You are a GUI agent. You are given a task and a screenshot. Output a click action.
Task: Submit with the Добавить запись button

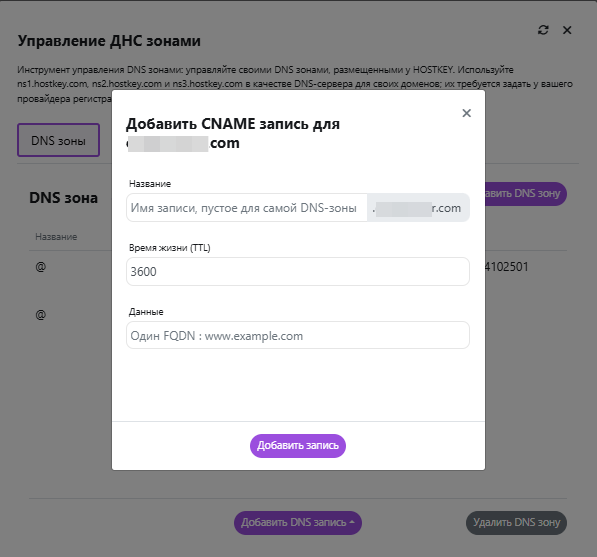pyautogui.click(x=298, y=446)
